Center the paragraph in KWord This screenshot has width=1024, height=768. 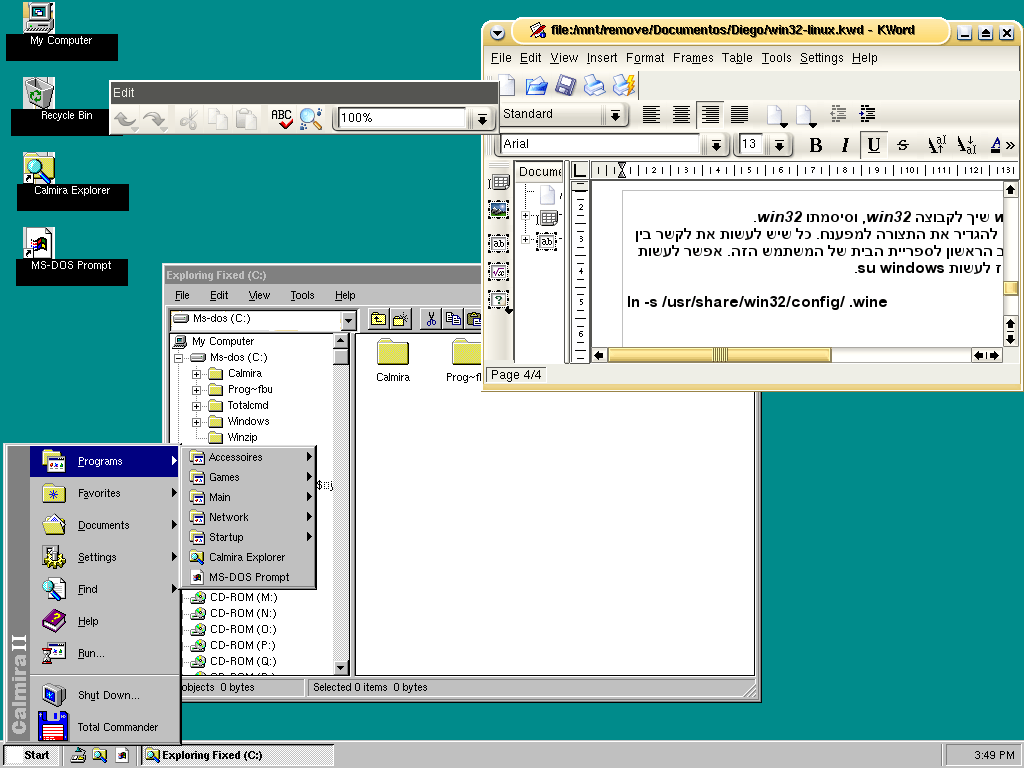tap(681, 114)
